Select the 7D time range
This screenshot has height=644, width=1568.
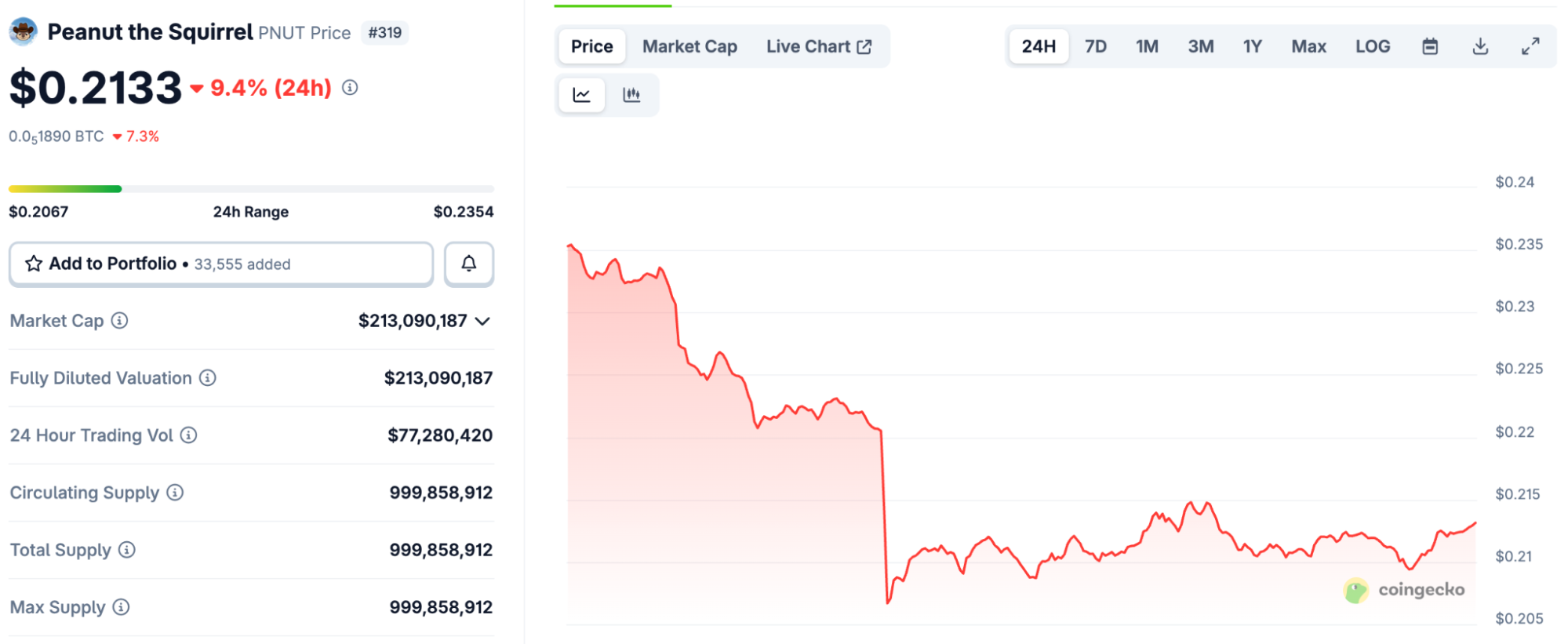tap(1095, 46)
